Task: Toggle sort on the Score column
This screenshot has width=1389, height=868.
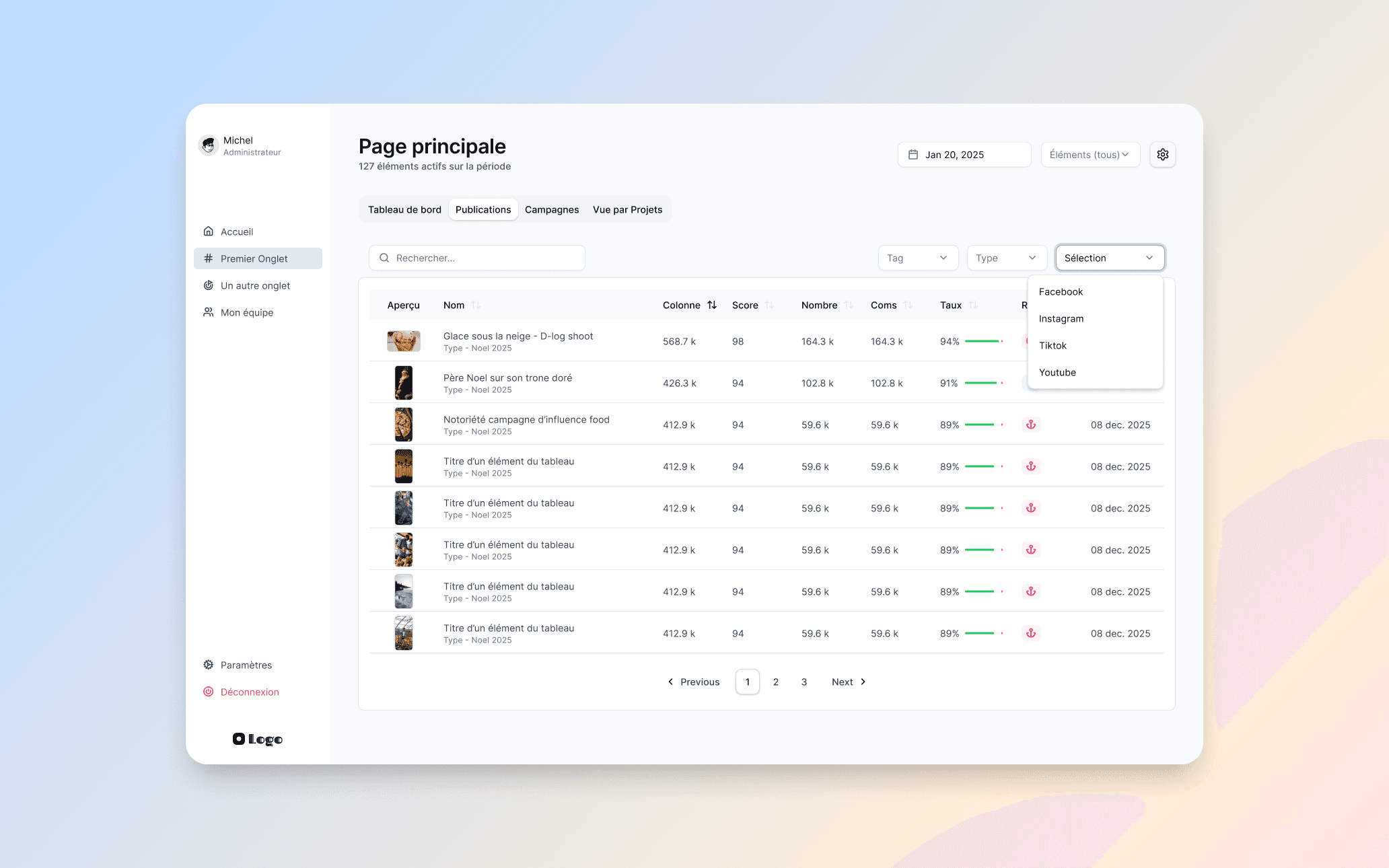Action: click(769, 305)
